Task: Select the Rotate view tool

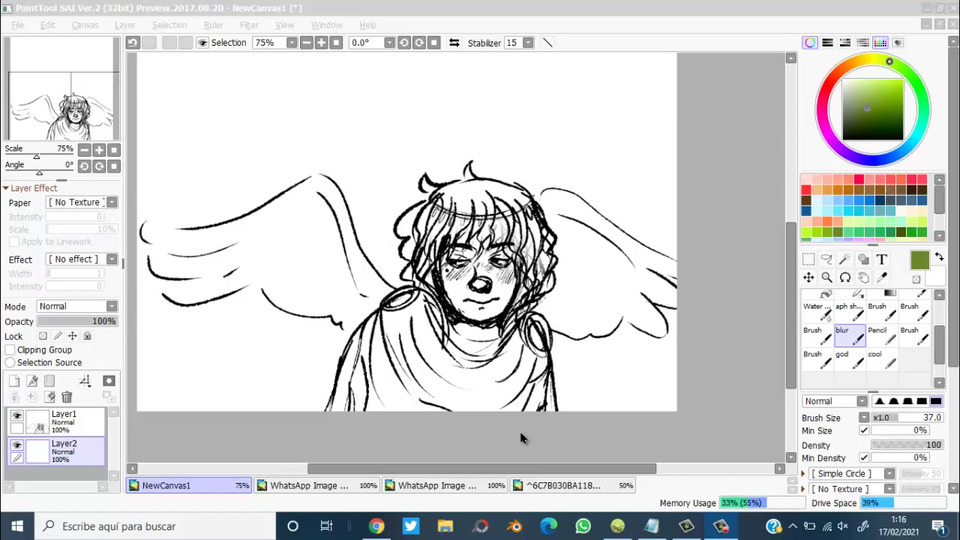Action: tap(845, 277)
